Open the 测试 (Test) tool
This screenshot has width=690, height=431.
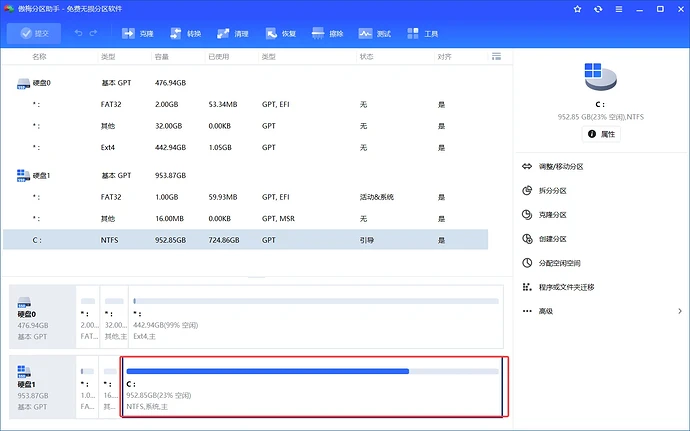(x=375, y=33)
